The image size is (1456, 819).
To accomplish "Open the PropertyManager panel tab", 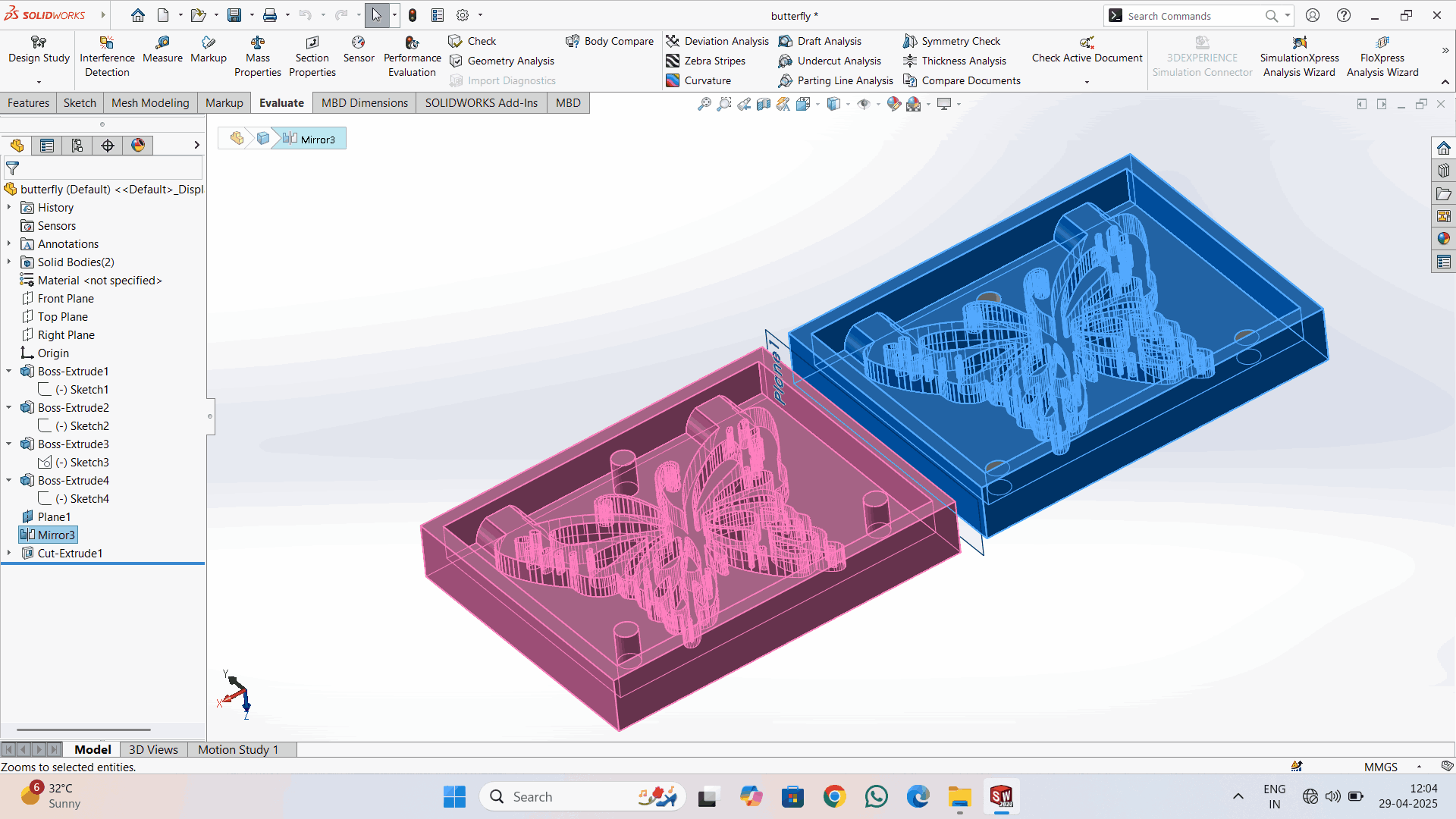I will [x=47, y=146].
